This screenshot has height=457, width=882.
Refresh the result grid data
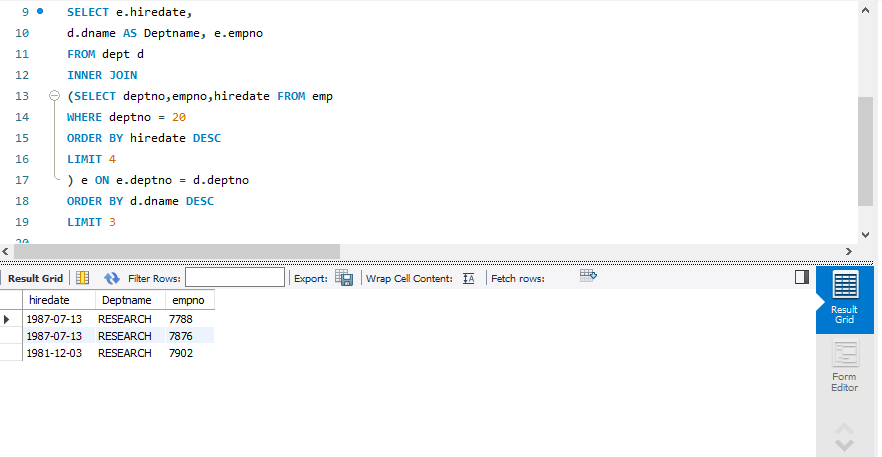coord(112,278)
